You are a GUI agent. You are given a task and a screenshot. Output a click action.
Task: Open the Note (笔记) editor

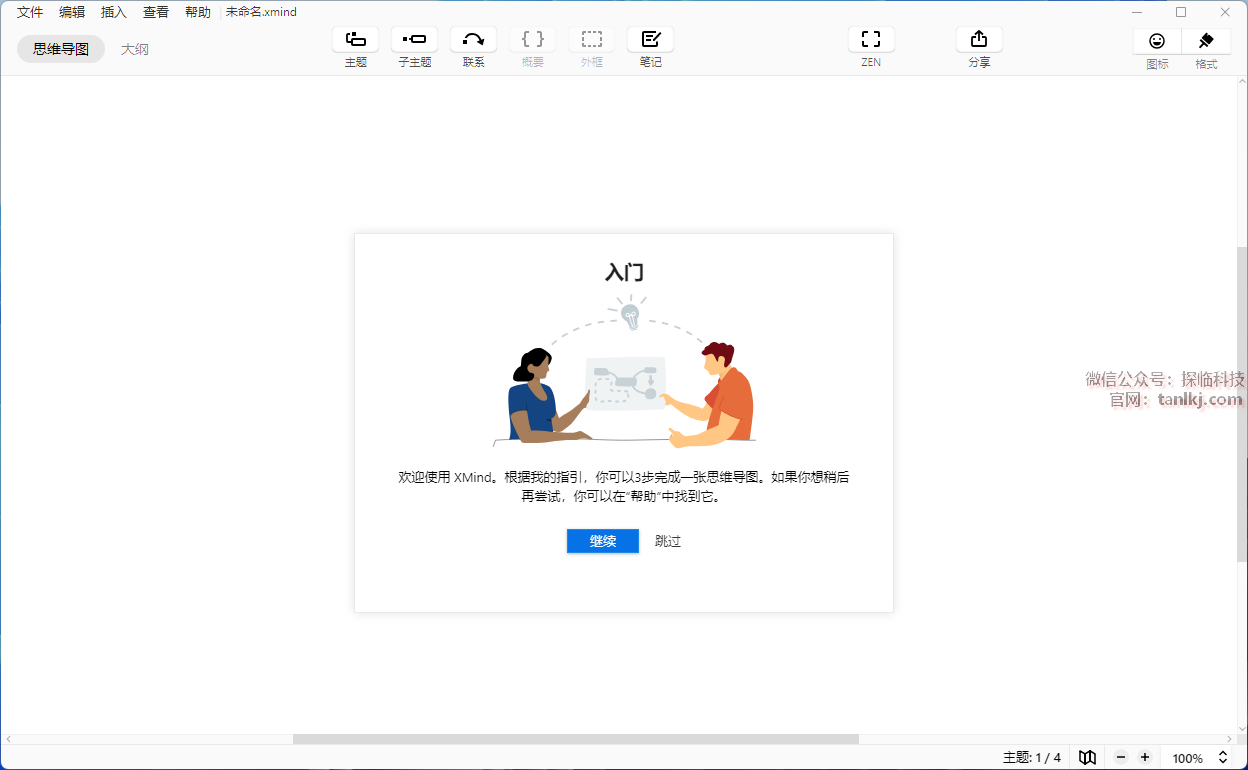(650, 39)
